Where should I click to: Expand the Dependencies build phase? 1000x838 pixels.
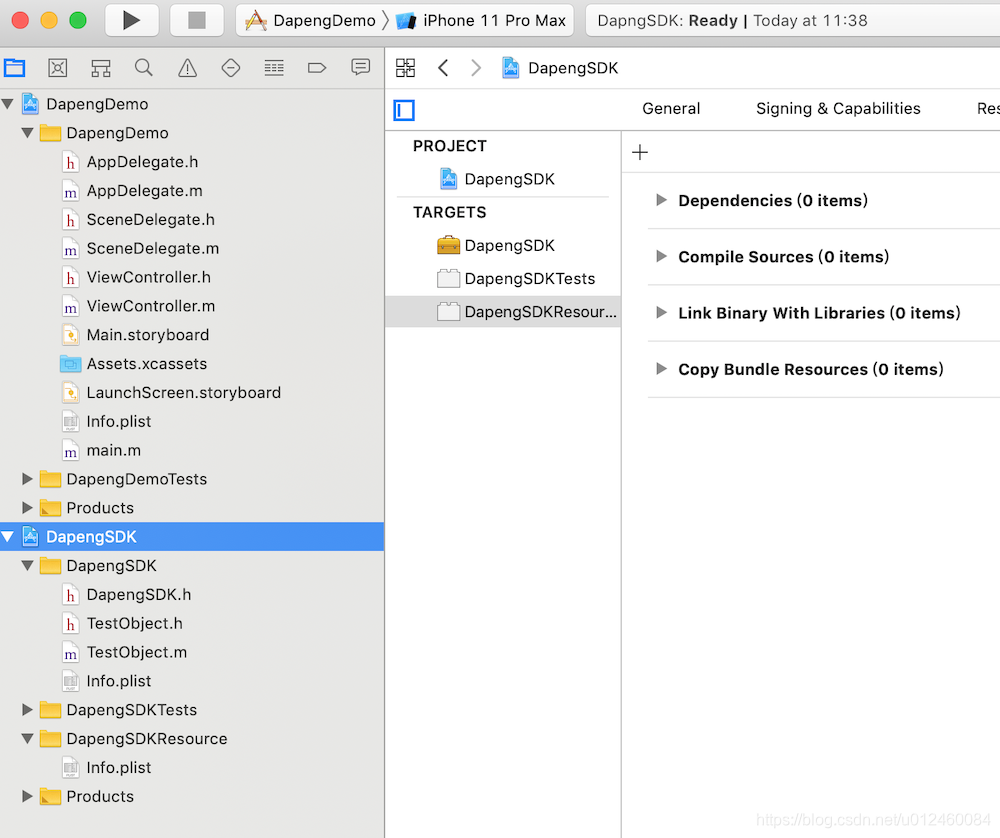661,200
